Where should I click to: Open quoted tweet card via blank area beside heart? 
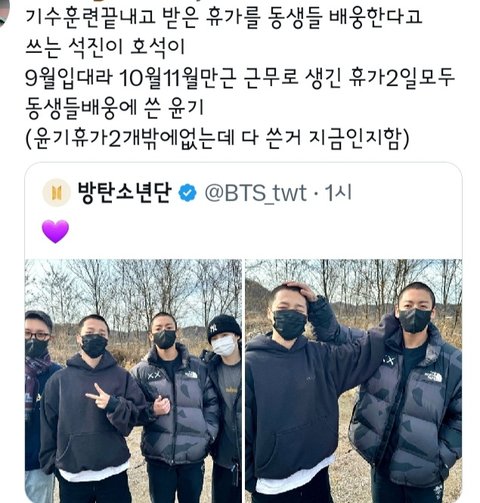[x=263, y=231]
